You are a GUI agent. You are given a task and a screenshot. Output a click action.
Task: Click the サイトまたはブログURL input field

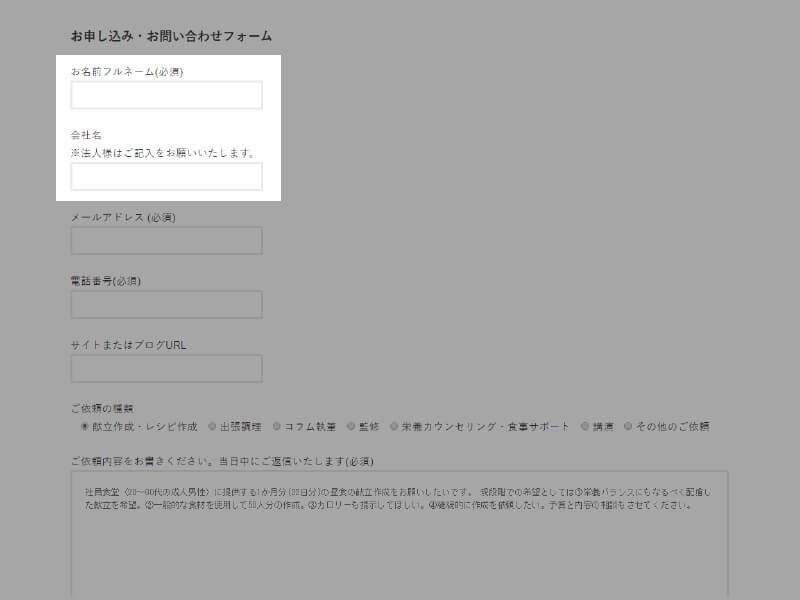point(166,368)
